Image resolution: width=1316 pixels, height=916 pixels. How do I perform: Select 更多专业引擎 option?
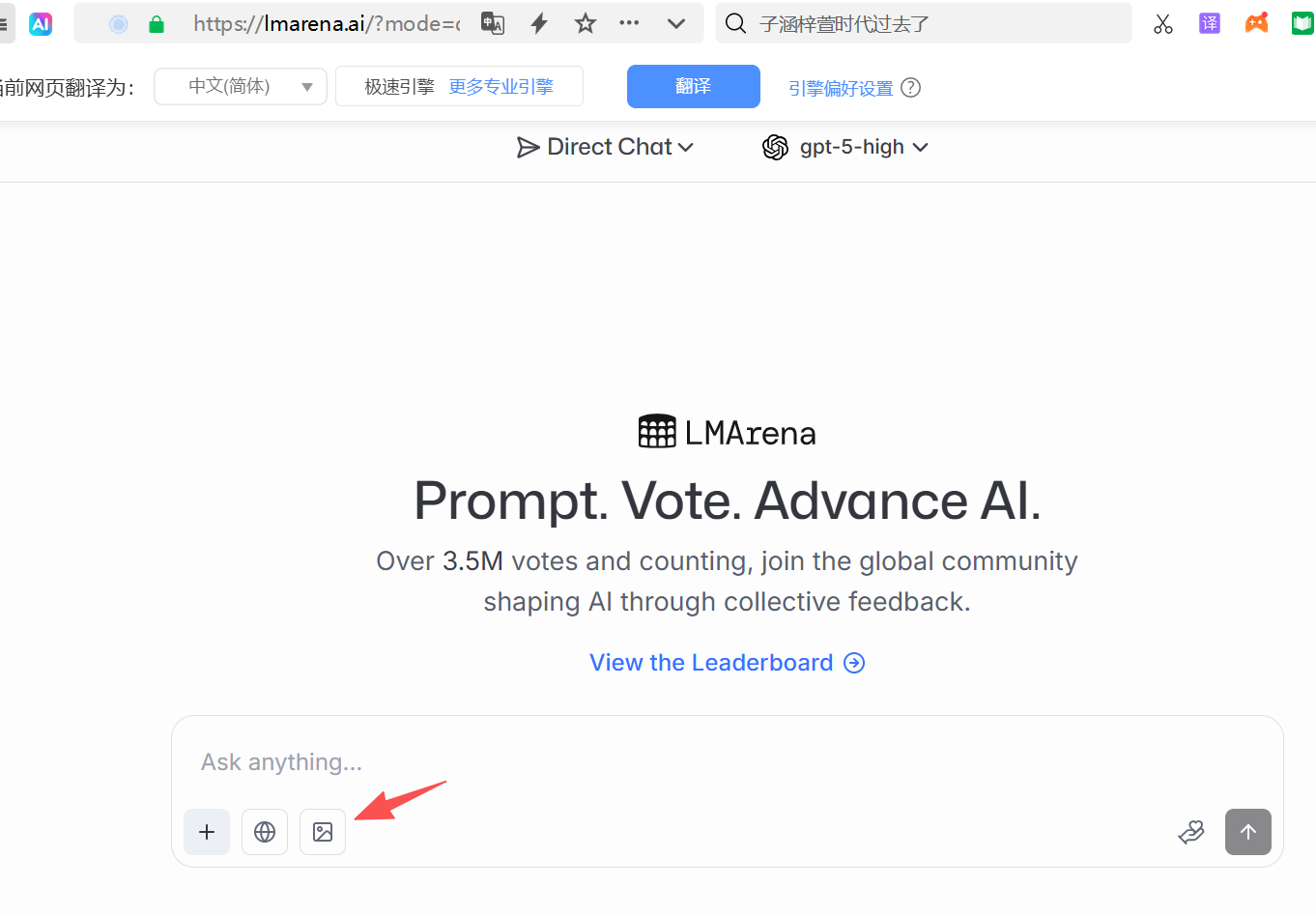coord(501,87)
